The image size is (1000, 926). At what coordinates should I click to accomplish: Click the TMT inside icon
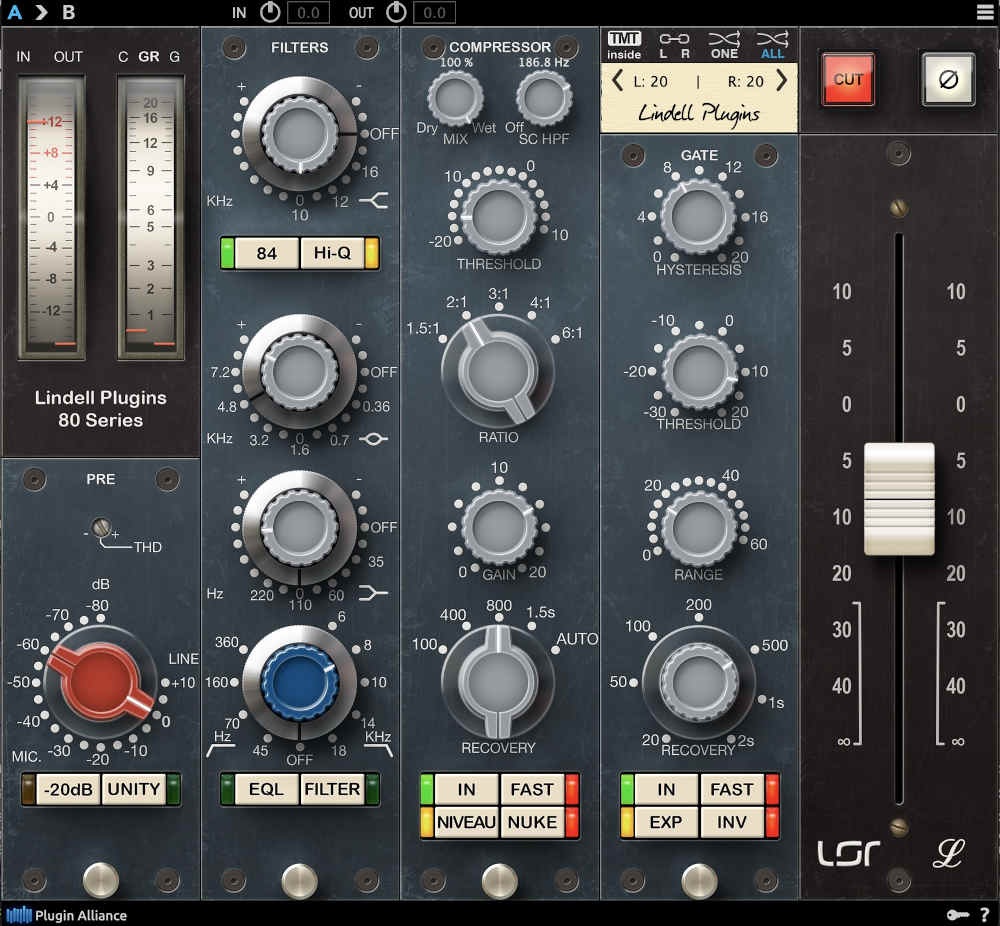(622, 42)
